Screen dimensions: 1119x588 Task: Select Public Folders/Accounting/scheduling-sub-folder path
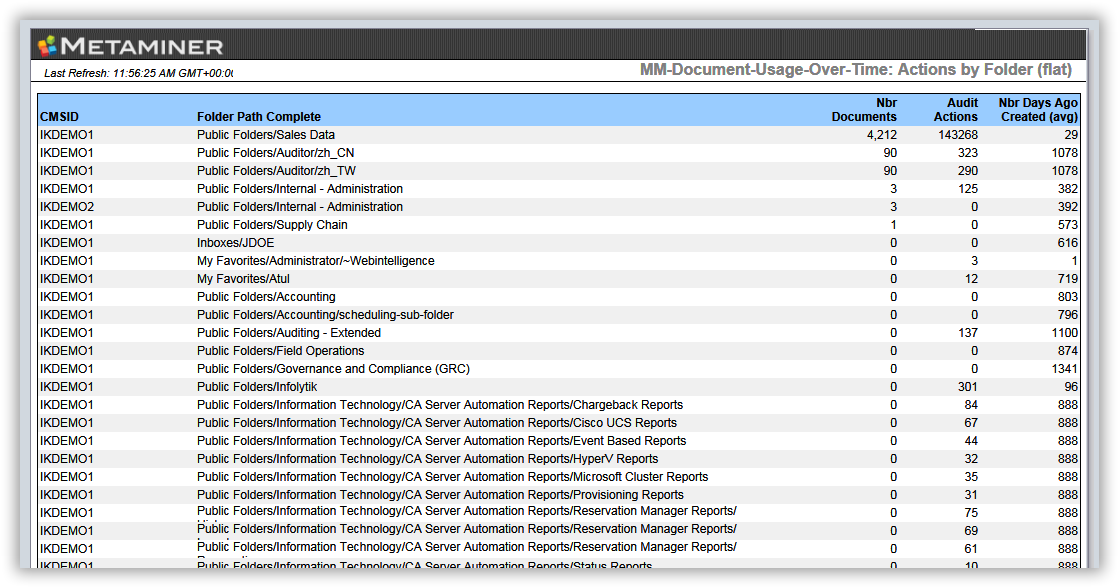325,315
